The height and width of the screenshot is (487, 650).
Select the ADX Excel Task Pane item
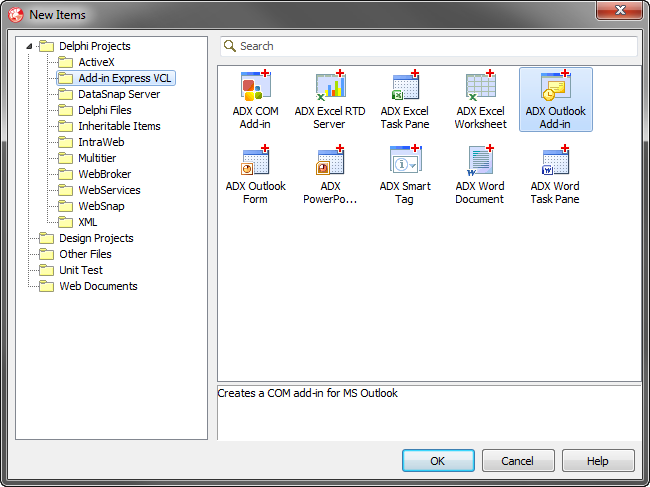405,100
